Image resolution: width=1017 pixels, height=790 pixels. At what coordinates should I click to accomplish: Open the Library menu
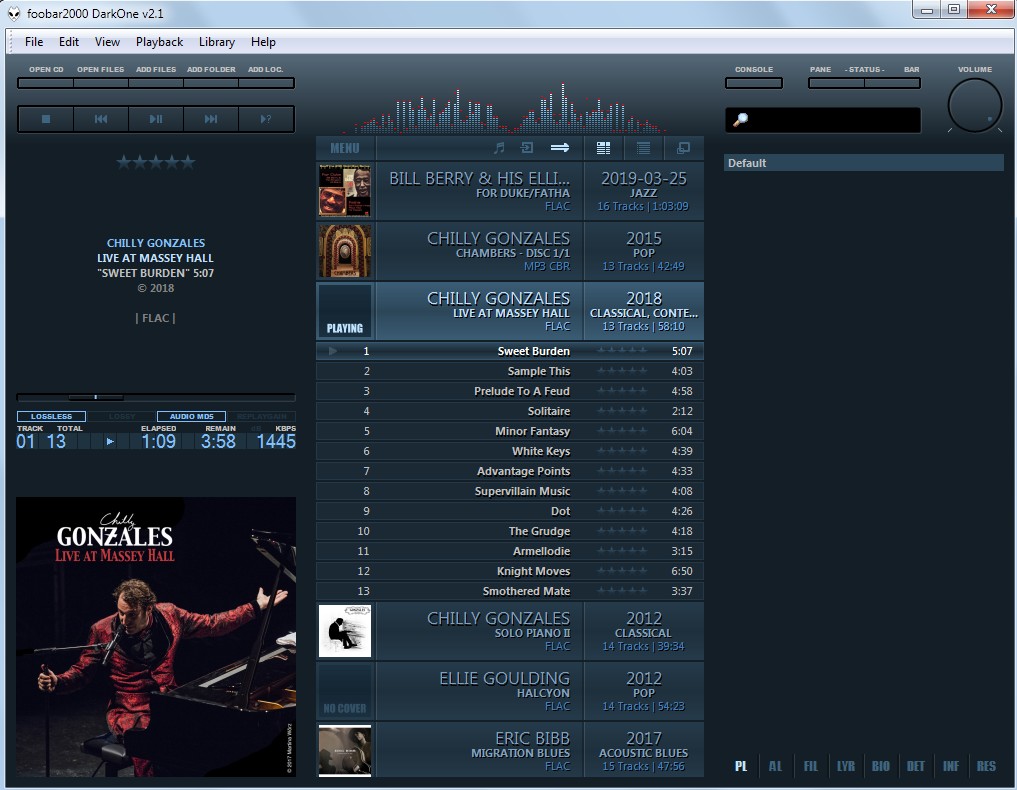[217, 42]
